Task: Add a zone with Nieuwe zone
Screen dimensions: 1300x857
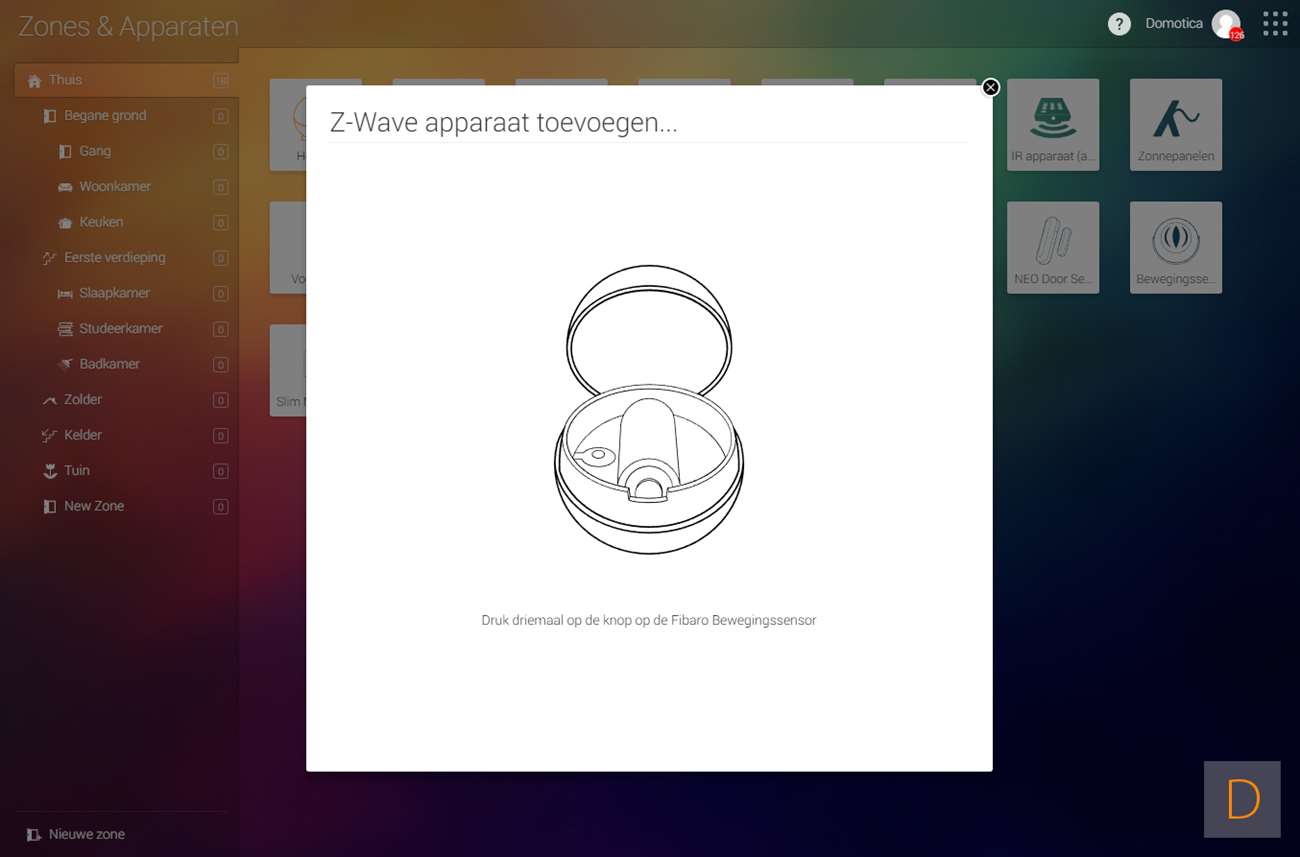Action: click(76, 834)
